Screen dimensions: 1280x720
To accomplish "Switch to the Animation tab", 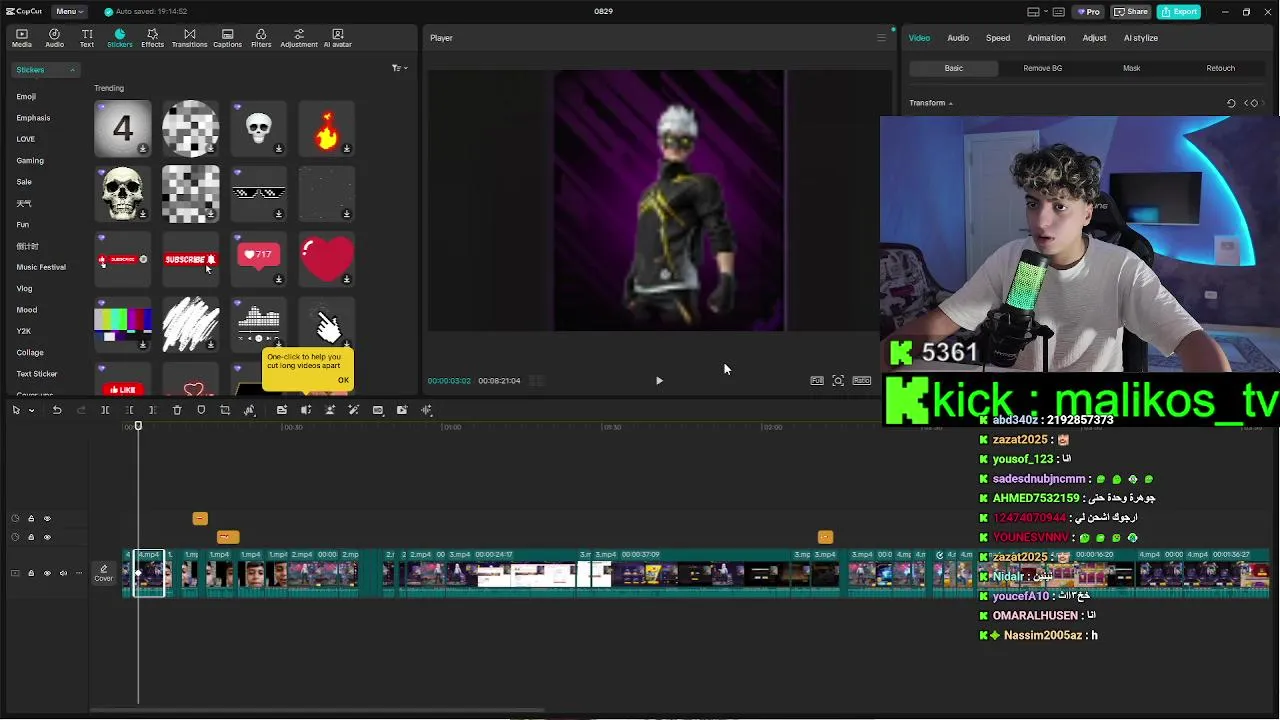I will click(x=1046, y=38).
